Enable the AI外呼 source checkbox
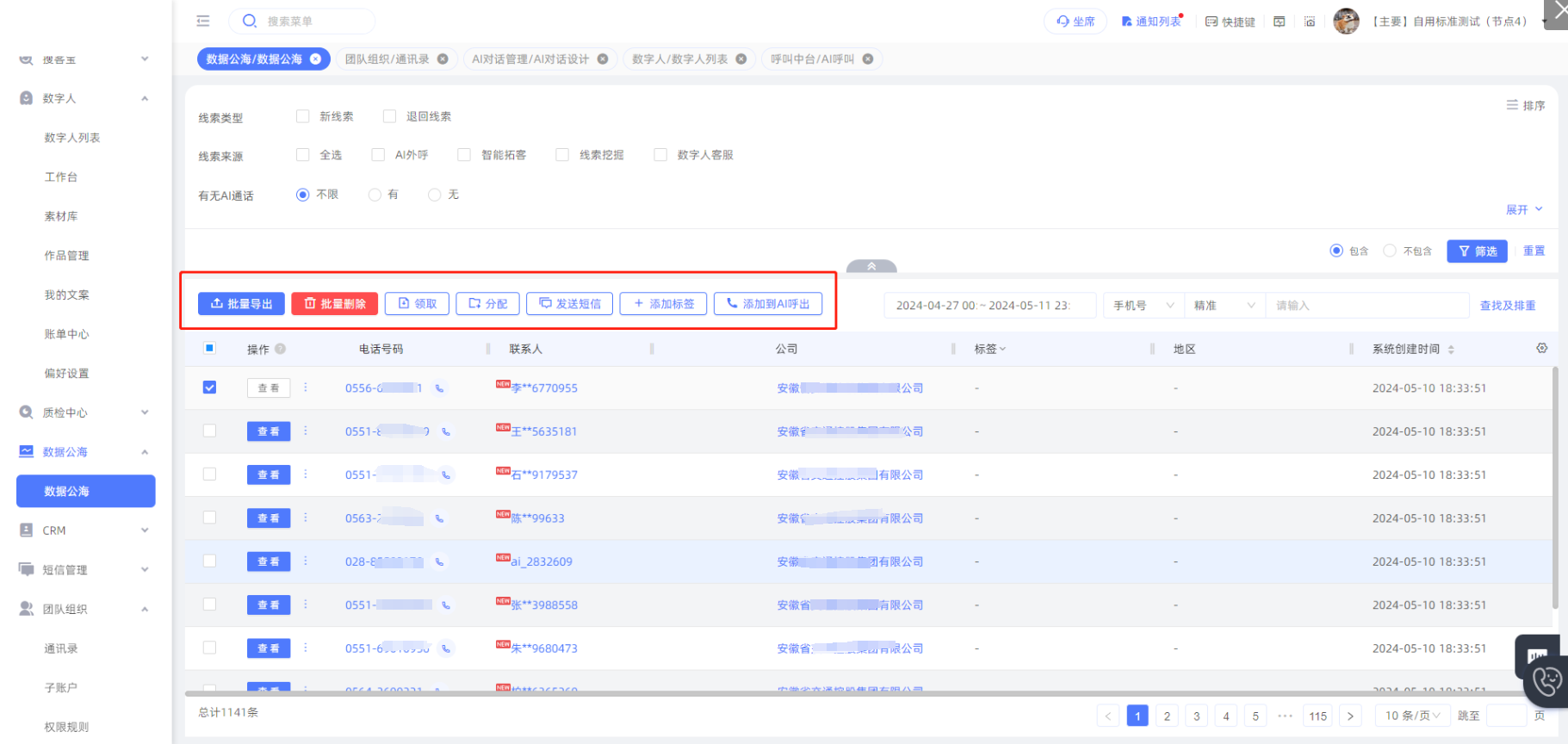 [378, 155]
